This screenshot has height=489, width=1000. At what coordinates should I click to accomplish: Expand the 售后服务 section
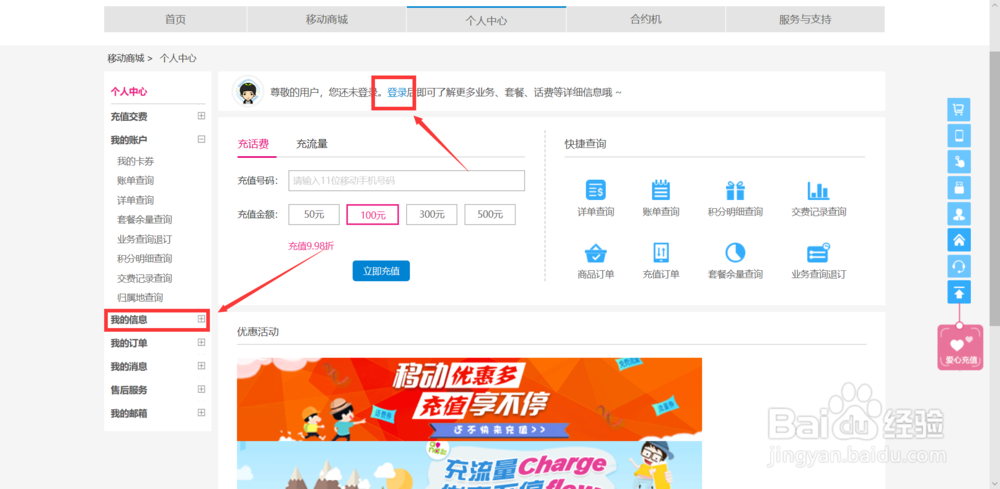pyautogui.click(x=202, y=389)
